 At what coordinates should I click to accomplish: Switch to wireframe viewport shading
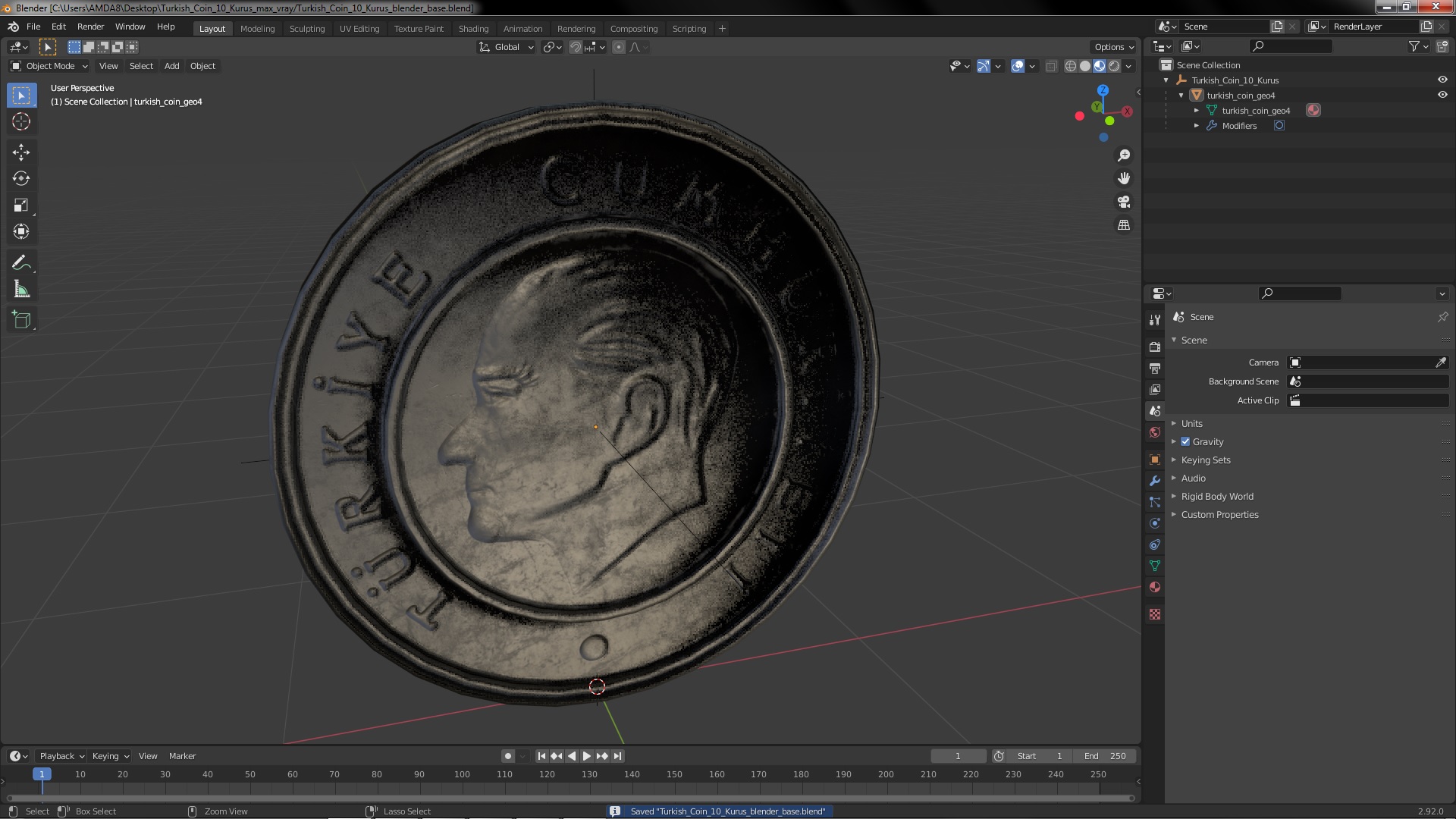[x=1071, y=66]
